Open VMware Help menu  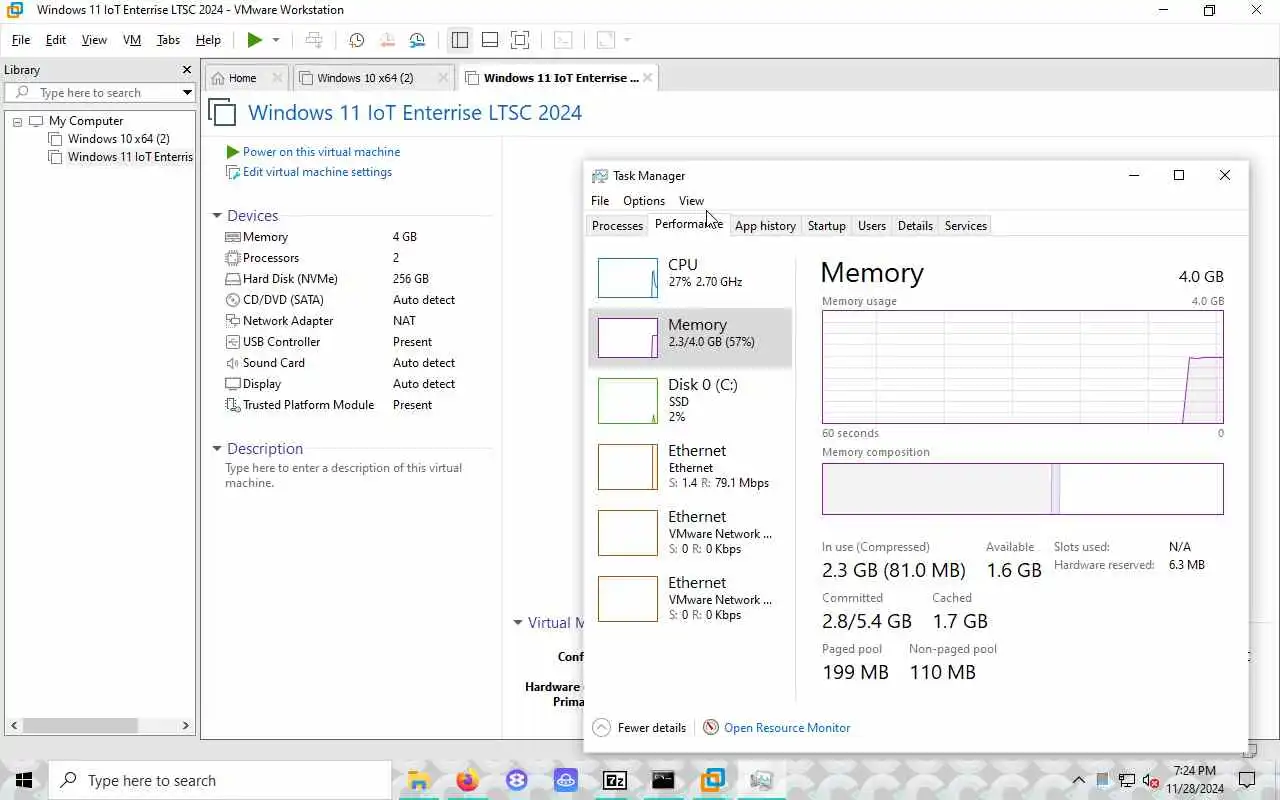208,40
